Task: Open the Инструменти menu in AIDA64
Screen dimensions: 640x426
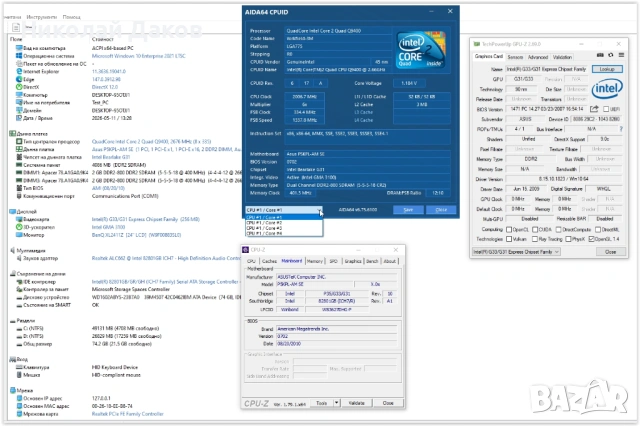Action: tap(42, 17)
